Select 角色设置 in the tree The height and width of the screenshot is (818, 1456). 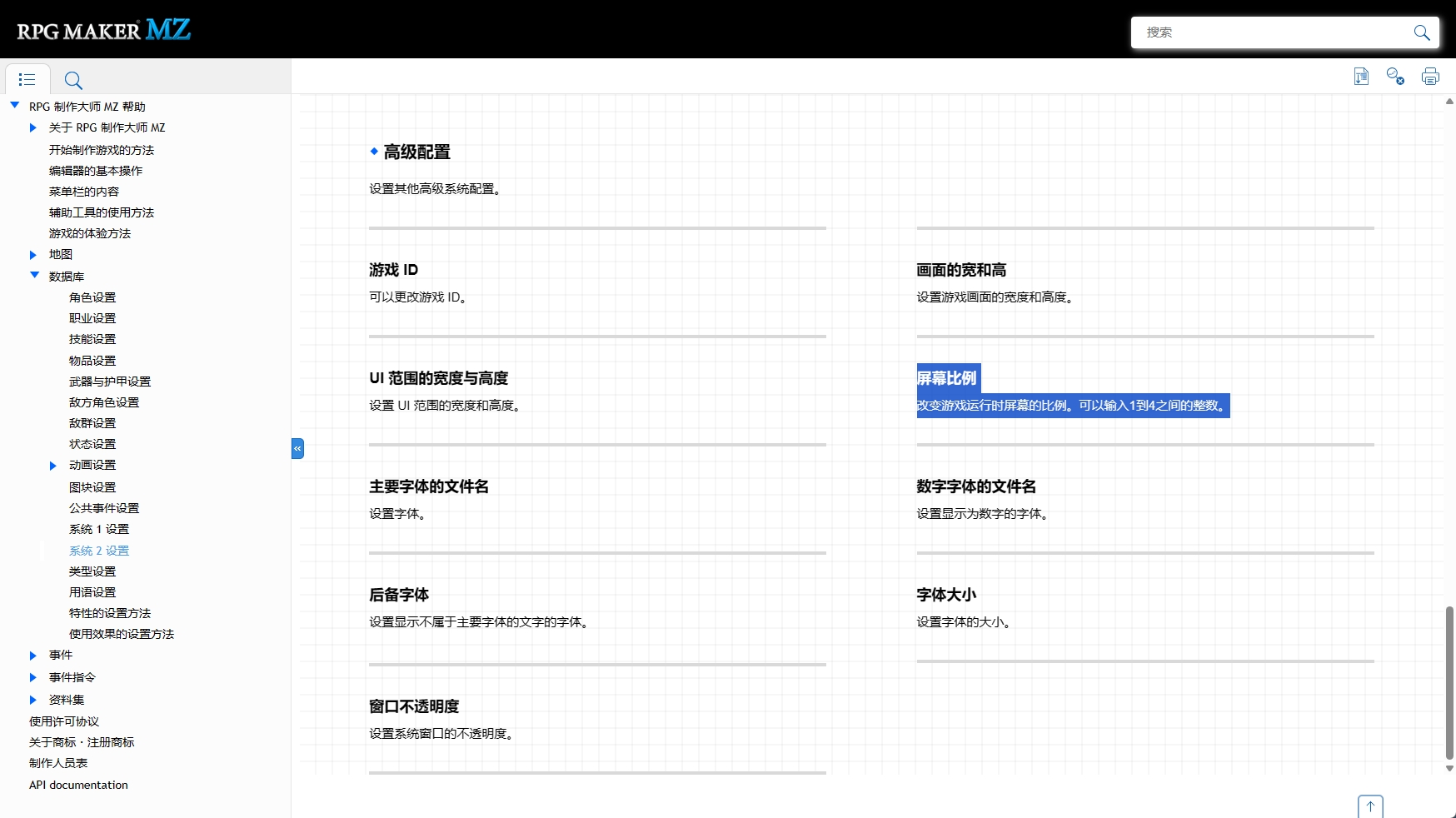92,297
